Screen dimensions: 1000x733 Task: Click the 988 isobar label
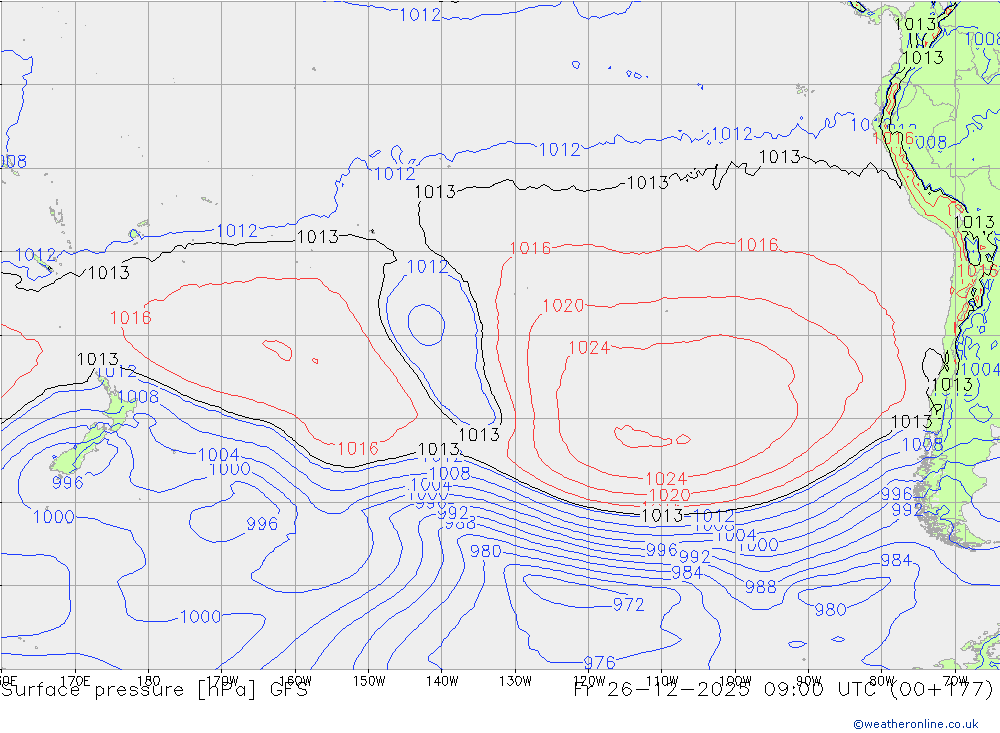[x=760, y=586]
